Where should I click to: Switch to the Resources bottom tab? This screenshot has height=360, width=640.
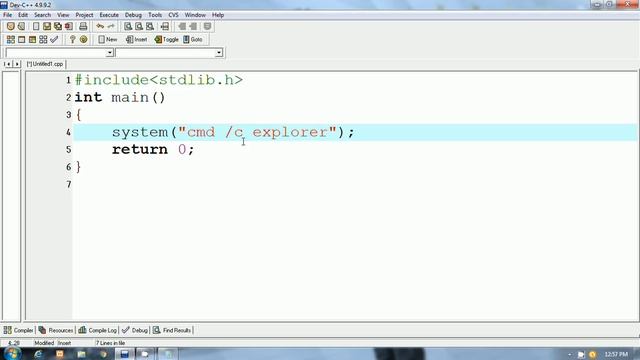[x=56, y=330]
